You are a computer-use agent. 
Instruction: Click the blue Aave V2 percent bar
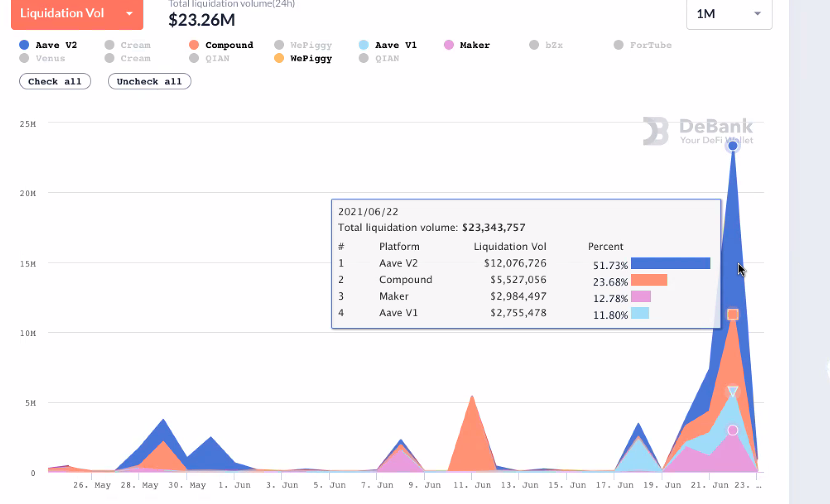coord(670,263)
